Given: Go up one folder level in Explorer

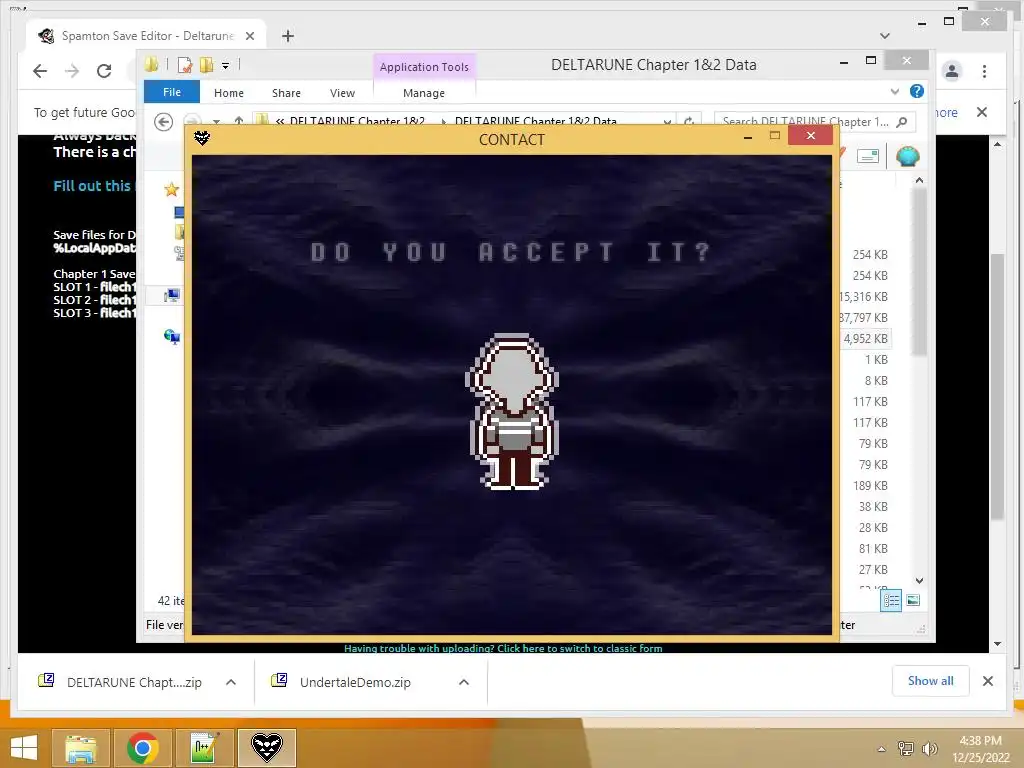Looking at the screenshot, I should click(239, 121).
